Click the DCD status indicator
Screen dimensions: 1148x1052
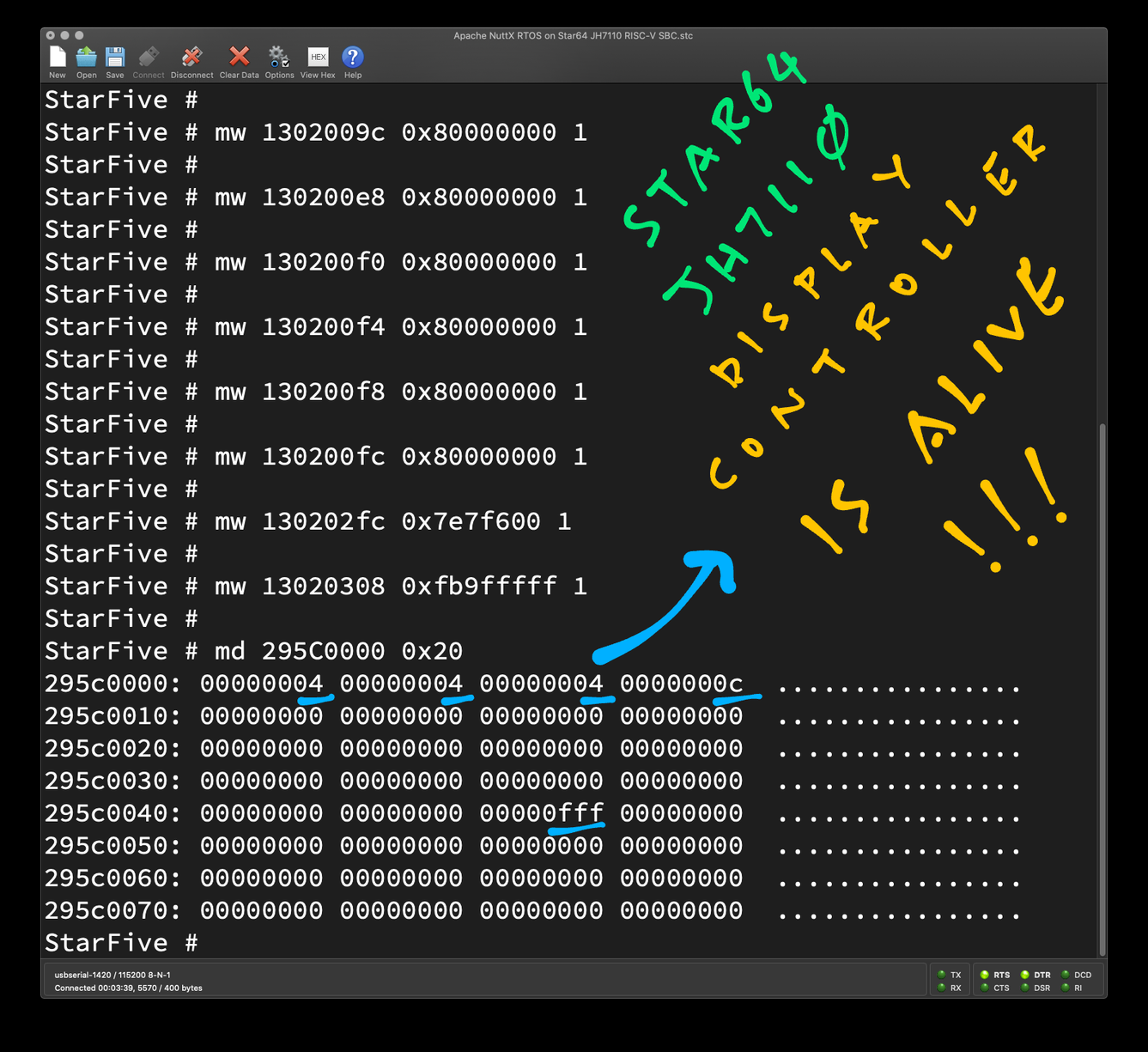[x=1066, y=975]
